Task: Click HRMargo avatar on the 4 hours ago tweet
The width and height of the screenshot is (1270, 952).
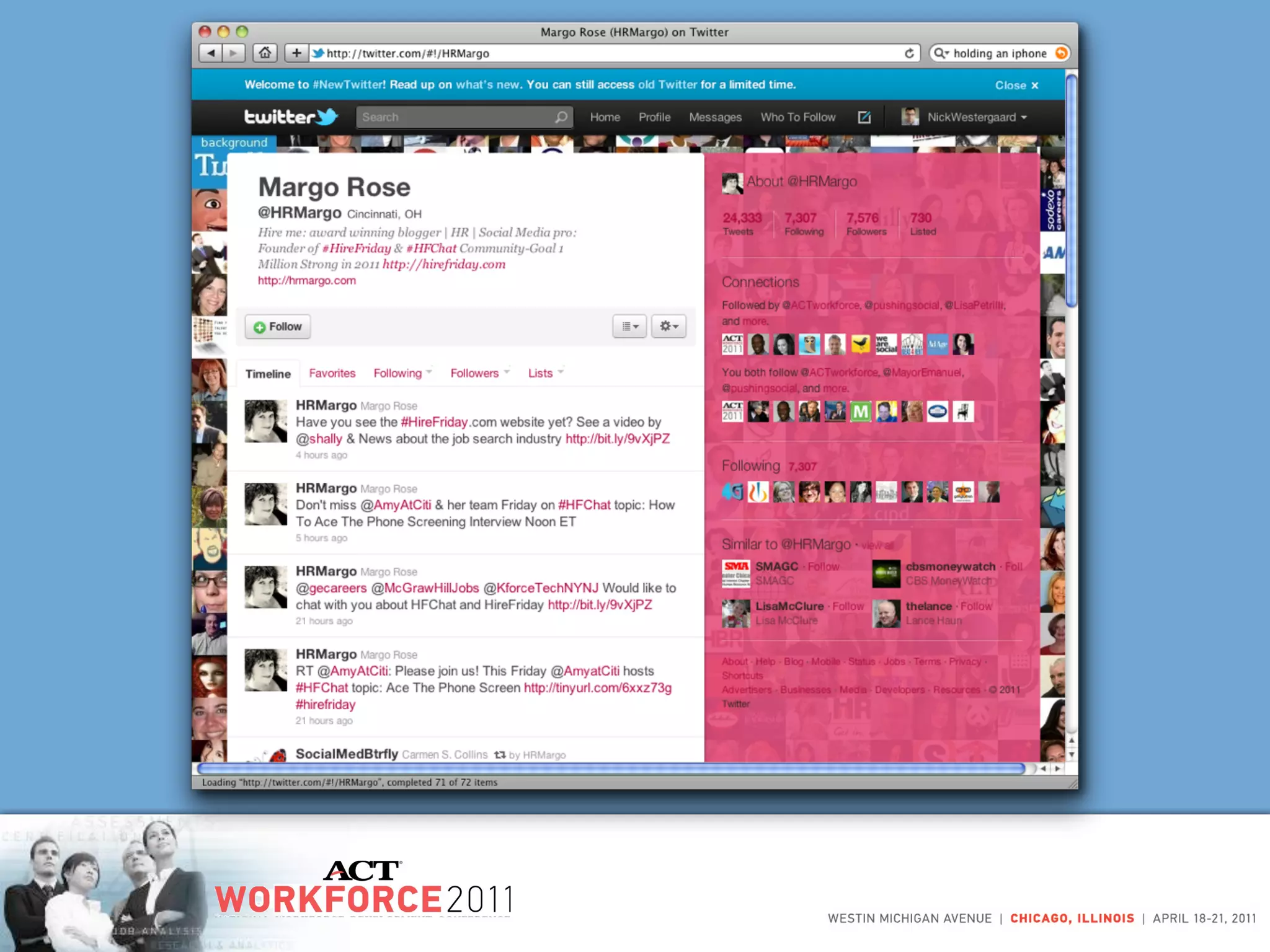Action: (265, 421)
